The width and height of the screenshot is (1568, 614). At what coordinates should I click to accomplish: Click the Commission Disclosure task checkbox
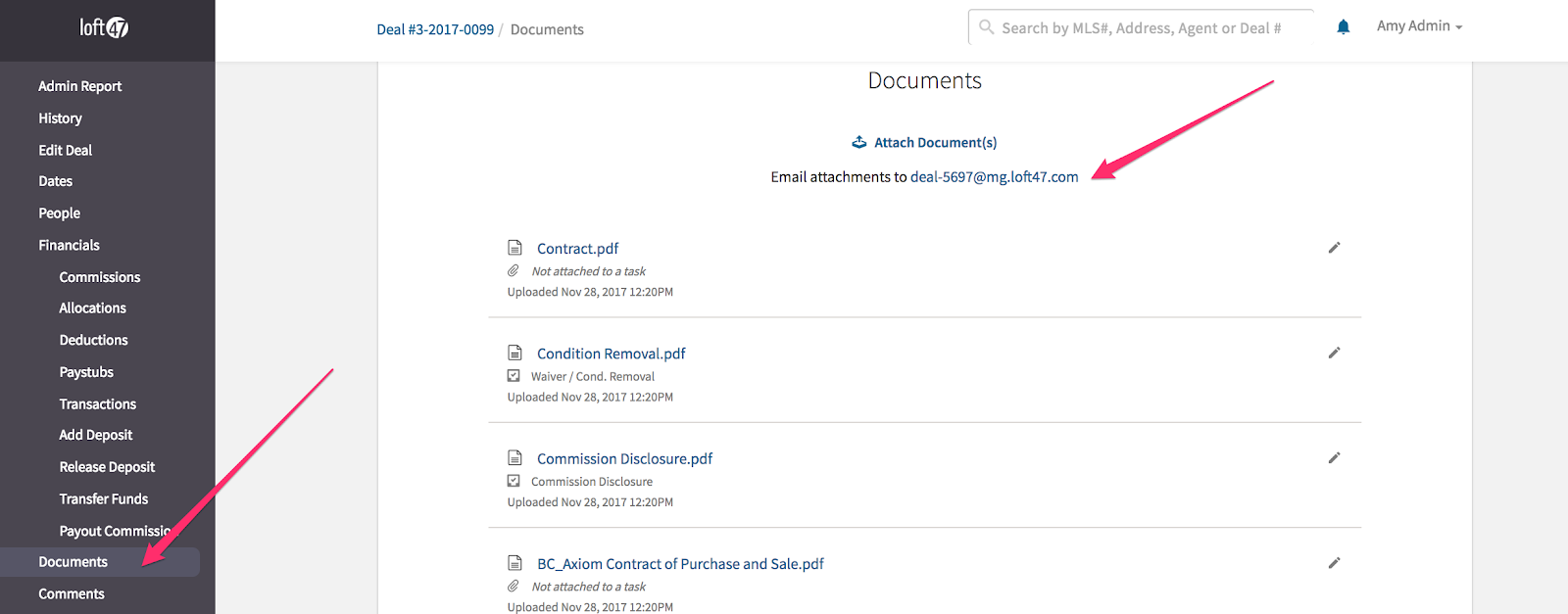tap(514, 481)
